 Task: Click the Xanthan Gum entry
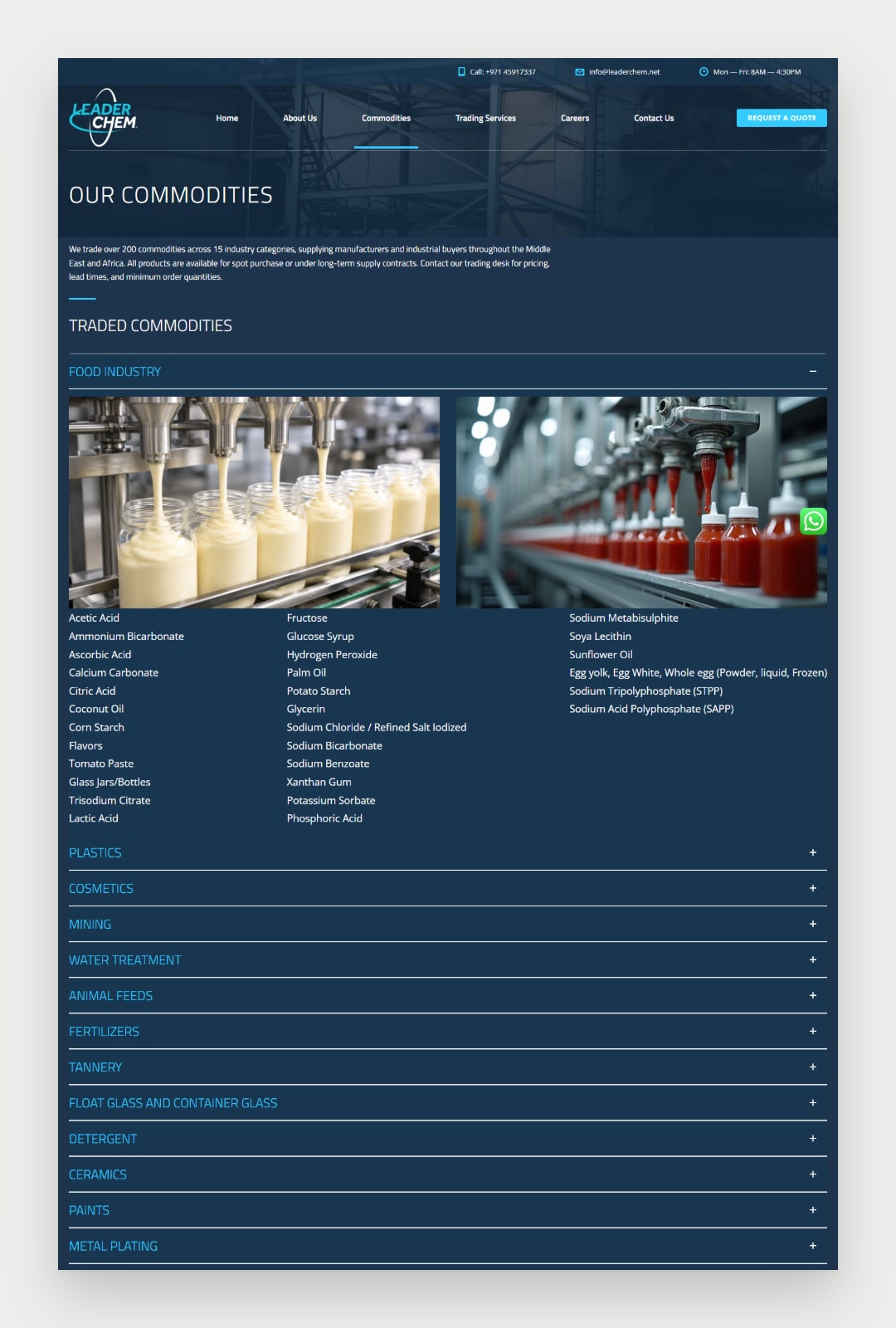319,782
